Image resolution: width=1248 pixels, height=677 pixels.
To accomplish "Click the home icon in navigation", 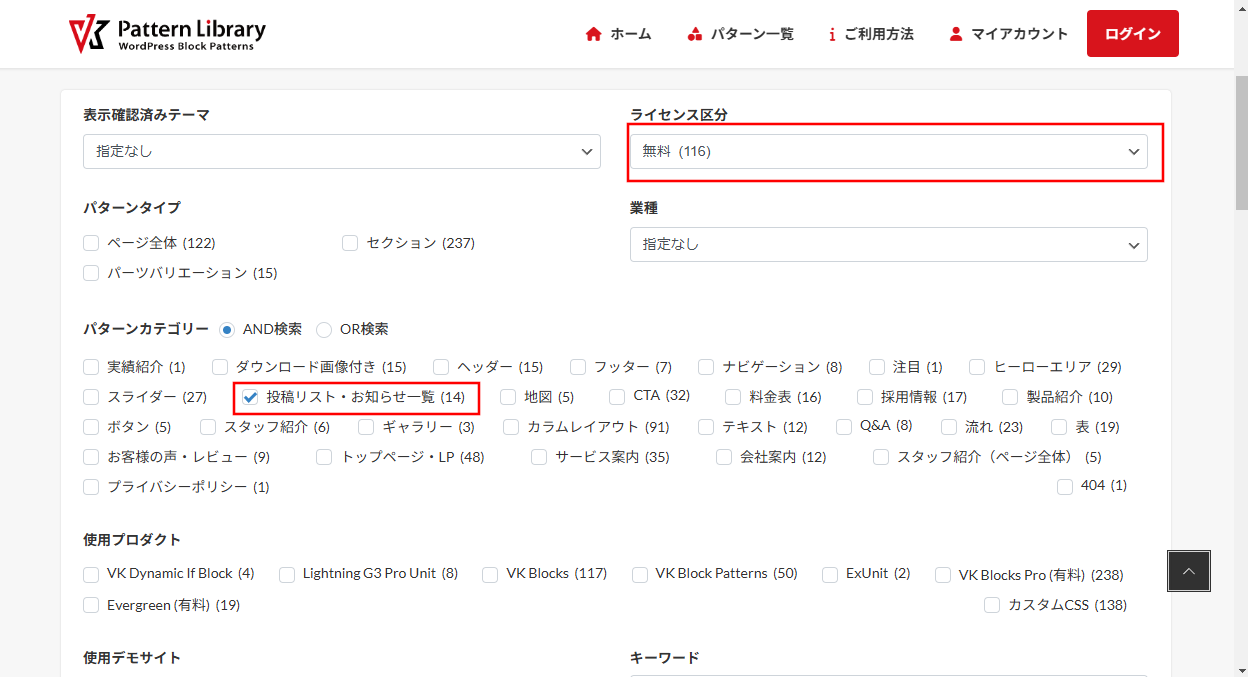I will click(x=593, y=34).
